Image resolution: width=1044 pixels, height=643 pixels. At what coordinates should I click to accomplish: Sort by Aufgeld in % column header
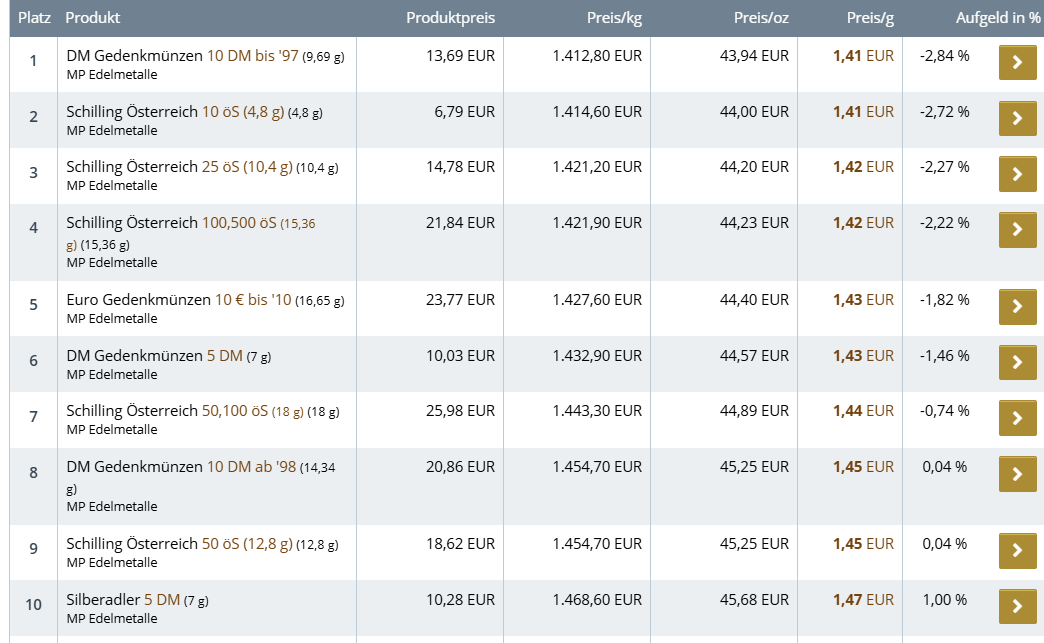[997, 18]
